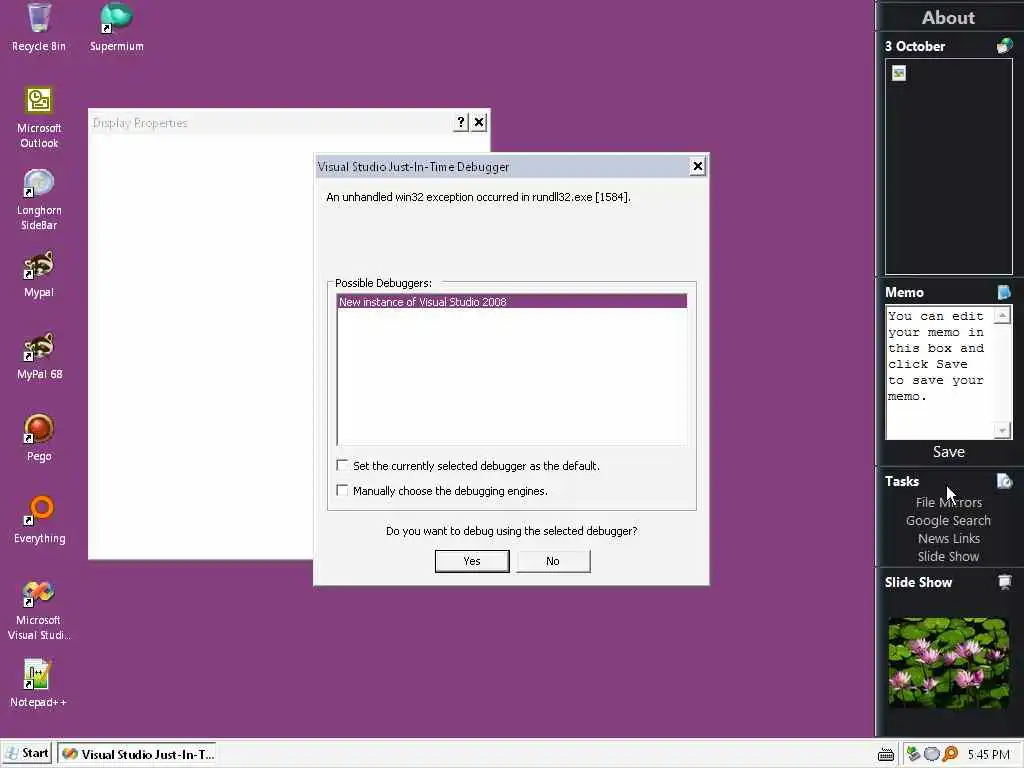
Task: Click the Visual Studio Just-In-Time taskbar button
Action: [137, 754]
